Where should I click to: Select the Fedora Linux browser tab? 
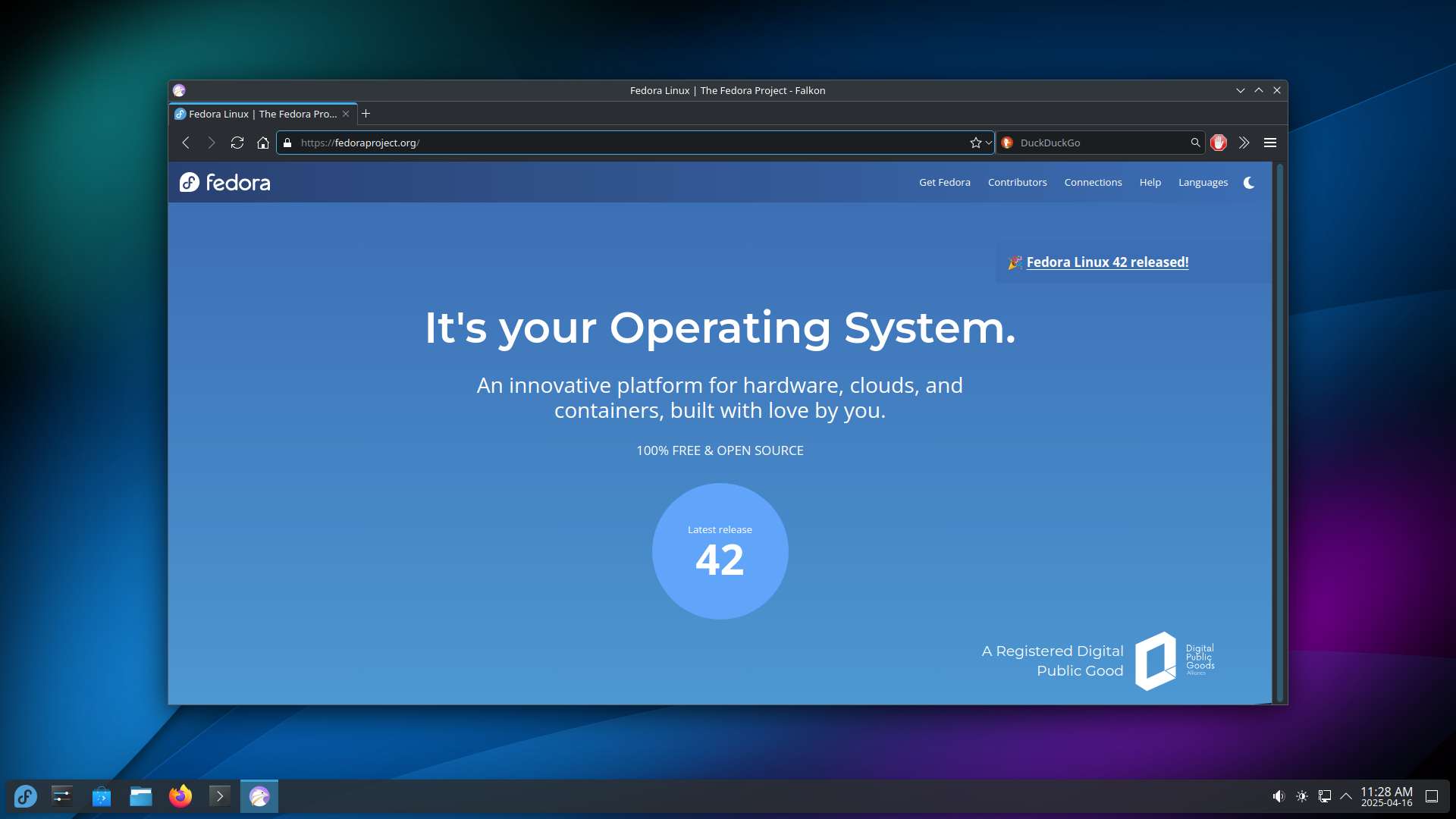[x=262, y=114]
